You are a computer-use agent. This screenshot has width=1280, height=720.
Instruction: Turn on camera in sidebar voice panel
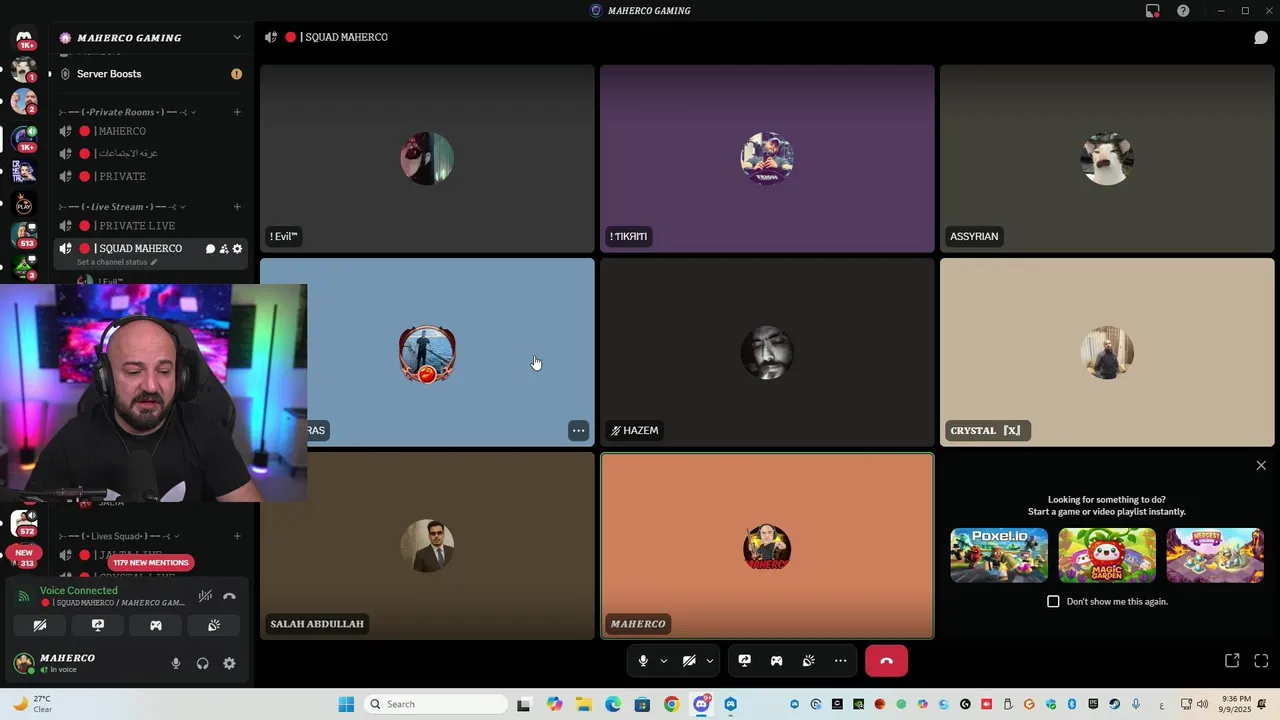click(40, 625)
